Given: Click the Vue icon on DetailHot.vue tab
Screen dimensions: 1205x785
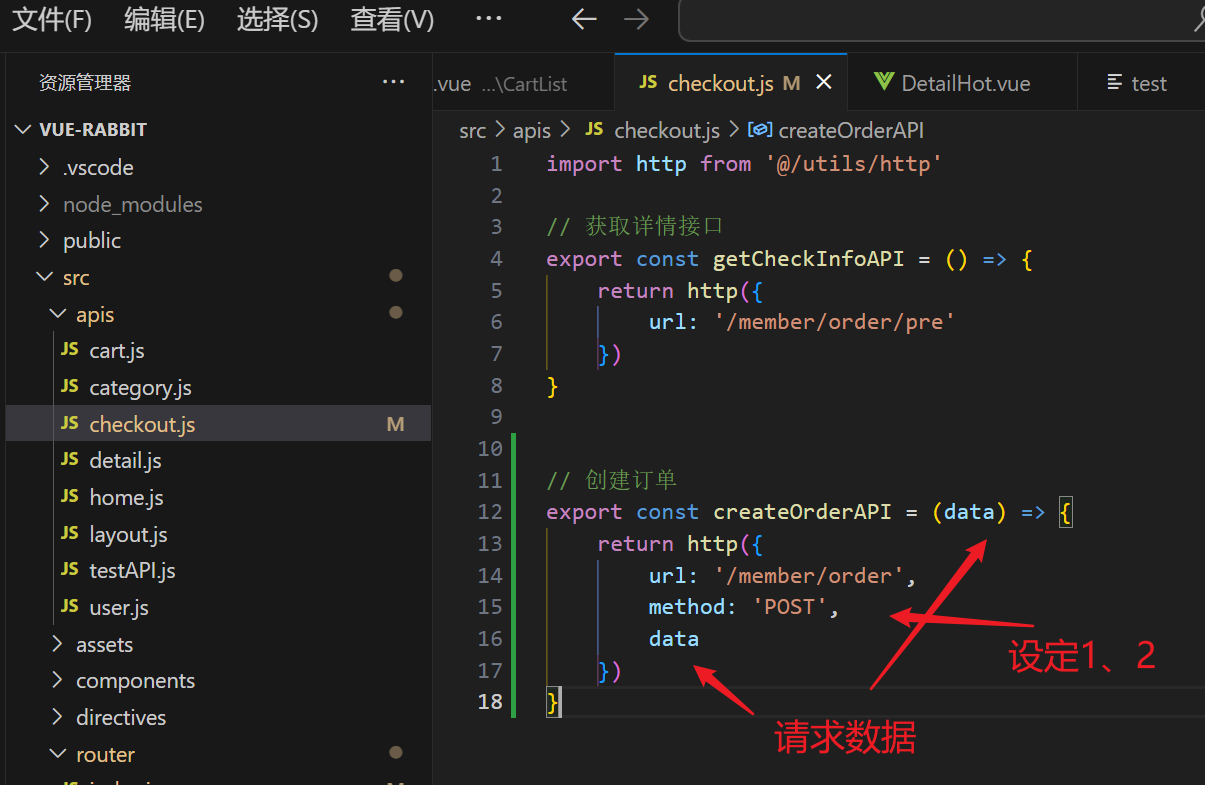Looking at the screenshot, I should coord(883,83).
